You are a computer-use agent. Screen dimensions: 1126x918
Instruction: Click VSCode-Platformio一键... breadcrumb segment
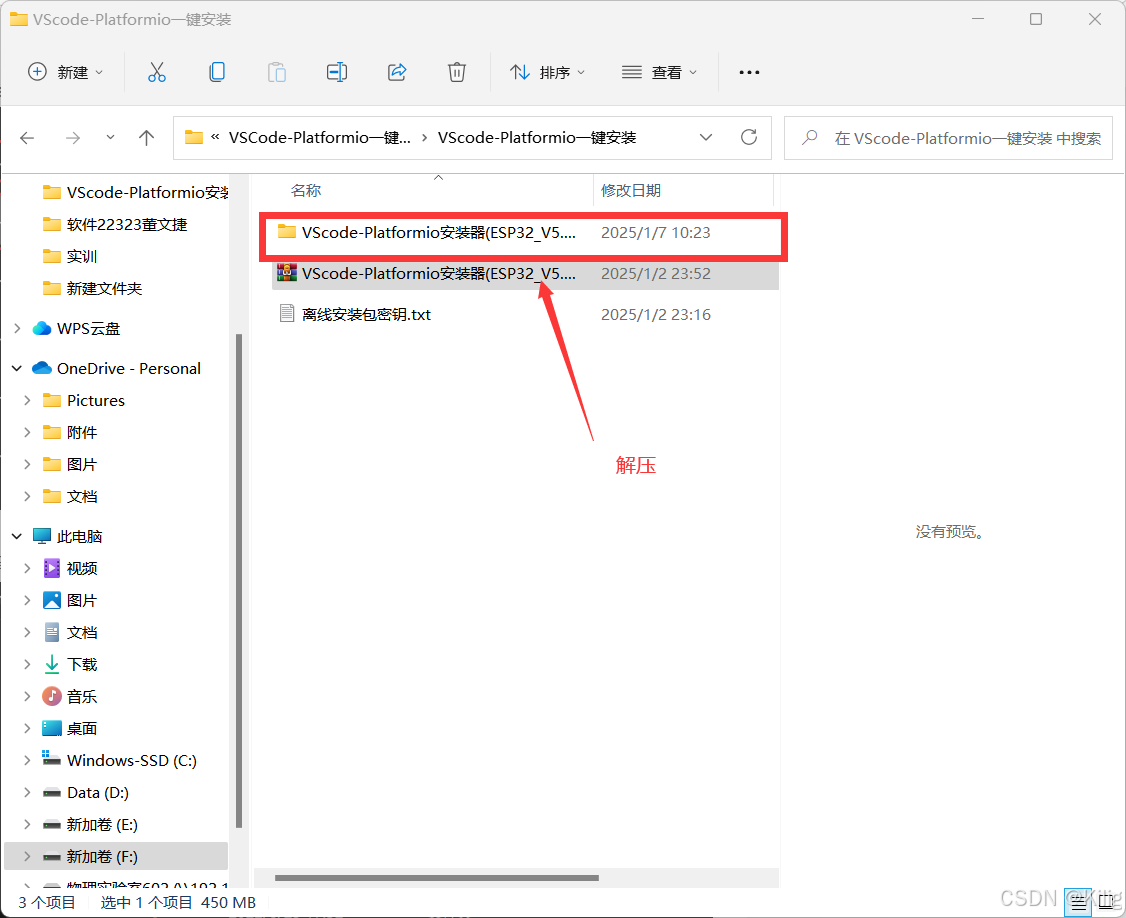(320, 137)
